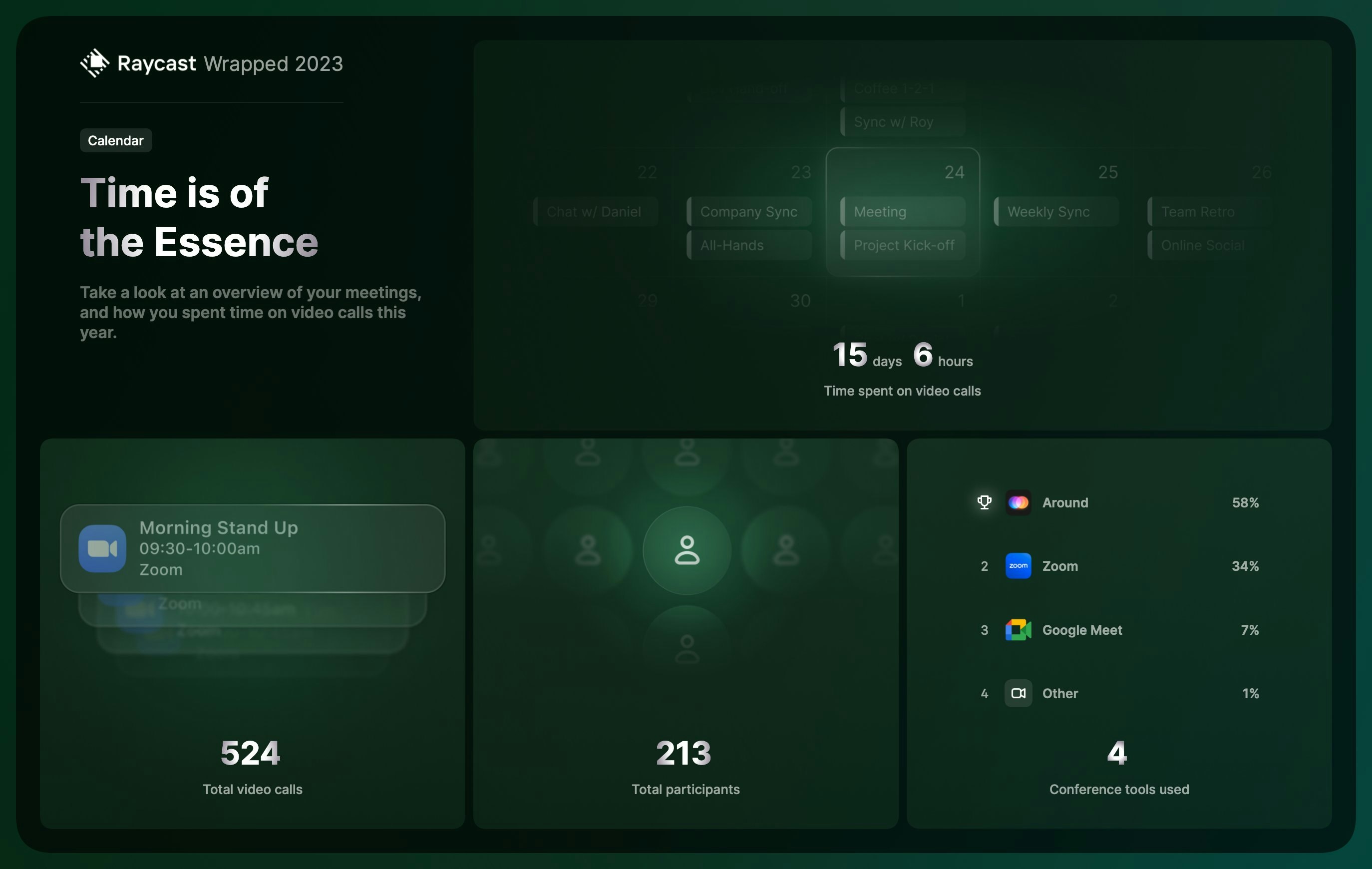Click the Total participants label
This screenshot has height=869, width=1372.
tap(686, 789)
